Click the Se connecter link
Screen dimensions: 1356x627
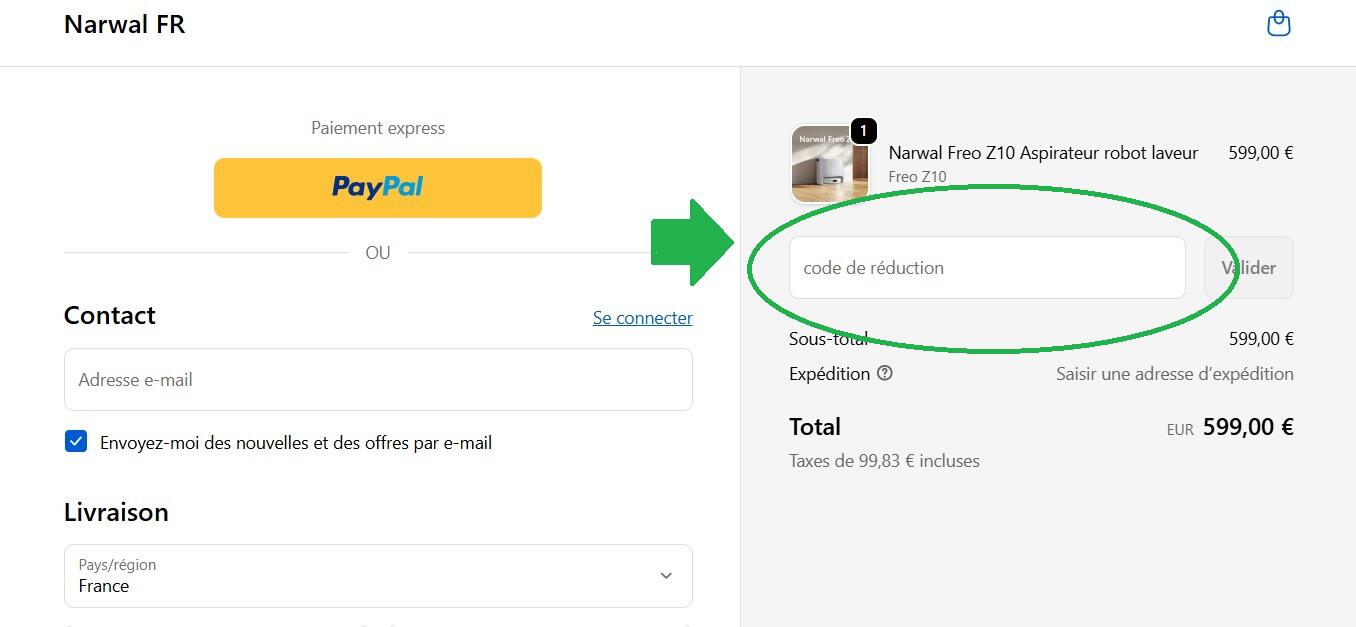pyautogui.click(x=642, y=318)
